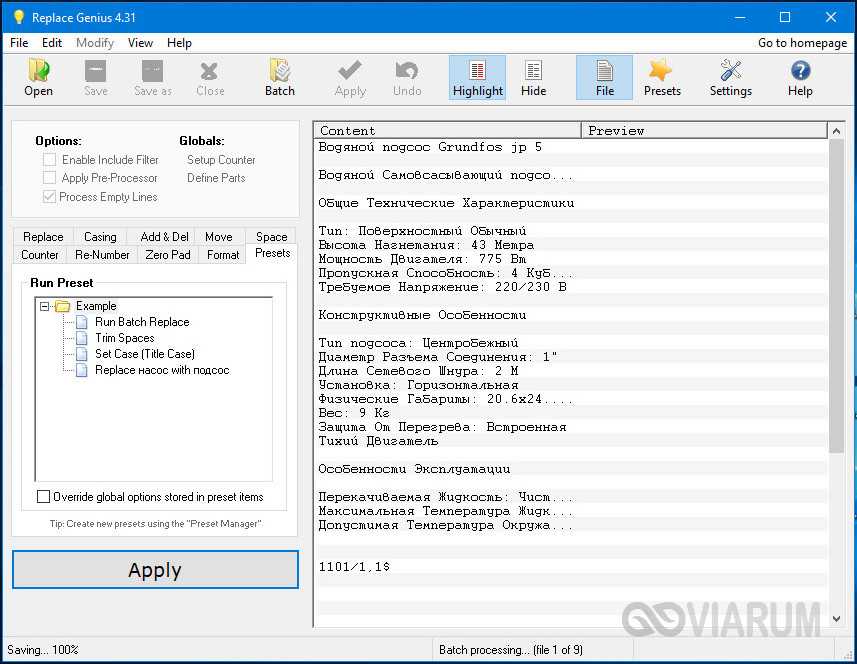Select the Trim Spaces preset
Image resolution: width=857 pixels, height=664 pixels.
point(124,338)
